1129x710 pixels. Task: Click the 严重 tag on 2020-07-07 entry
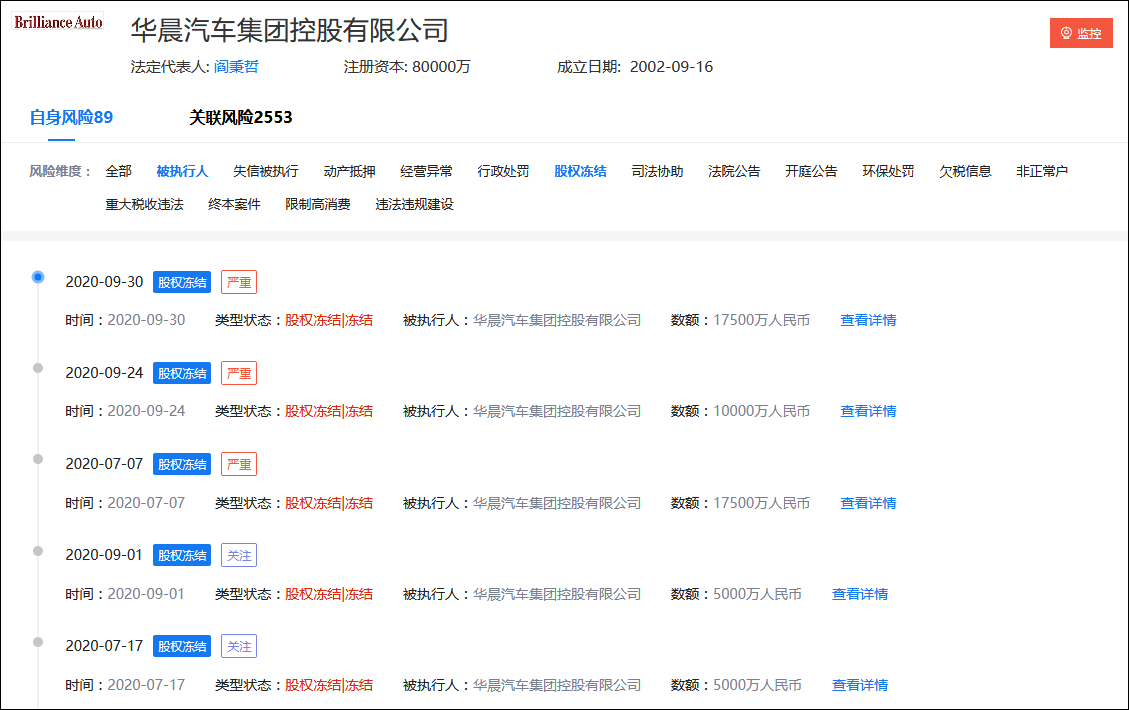[239, 464]
